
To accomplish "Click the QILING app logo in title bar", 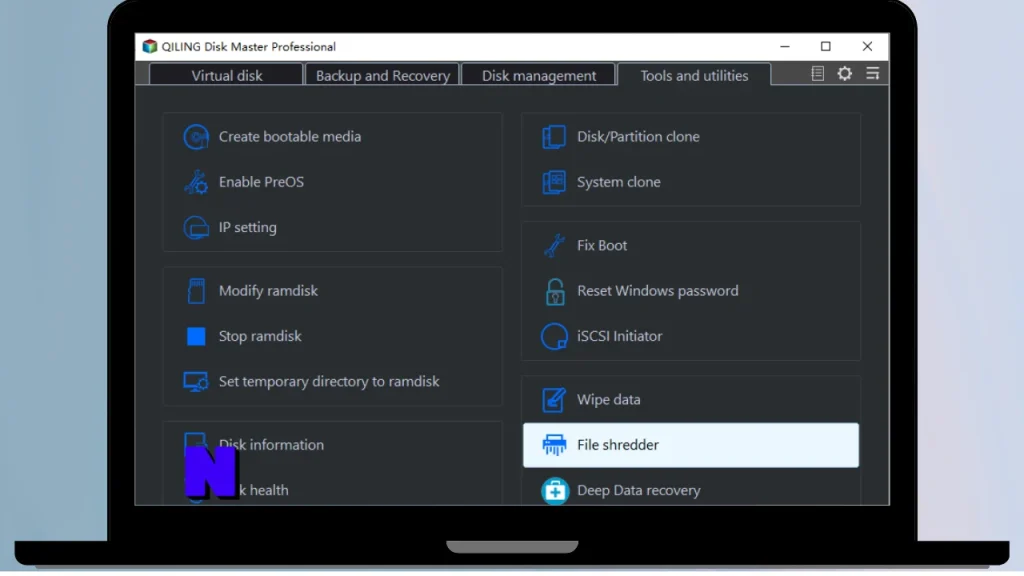I will coord(150,46).
